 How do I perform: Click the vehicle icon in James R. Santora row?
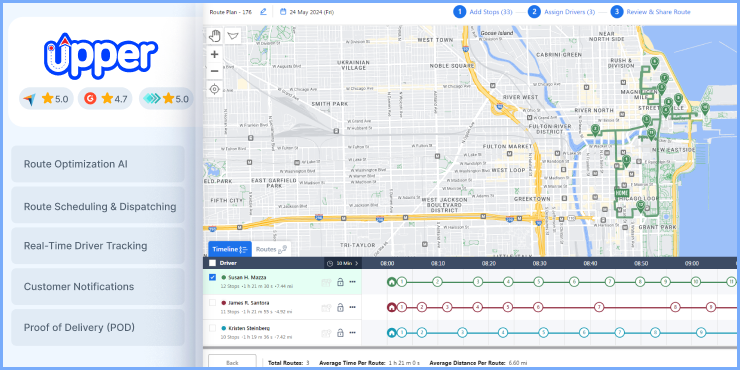tap(326, 308)
